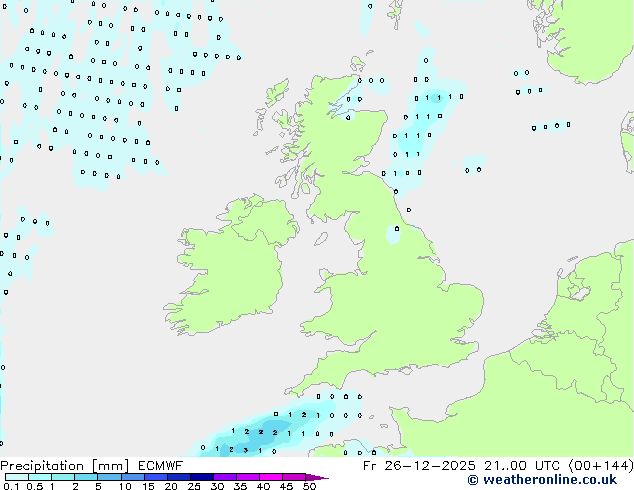This screenshot has height=490, width=634.
Task: Click the above-50 mm arrow tip of legend
Action: [x=317, y=477]
